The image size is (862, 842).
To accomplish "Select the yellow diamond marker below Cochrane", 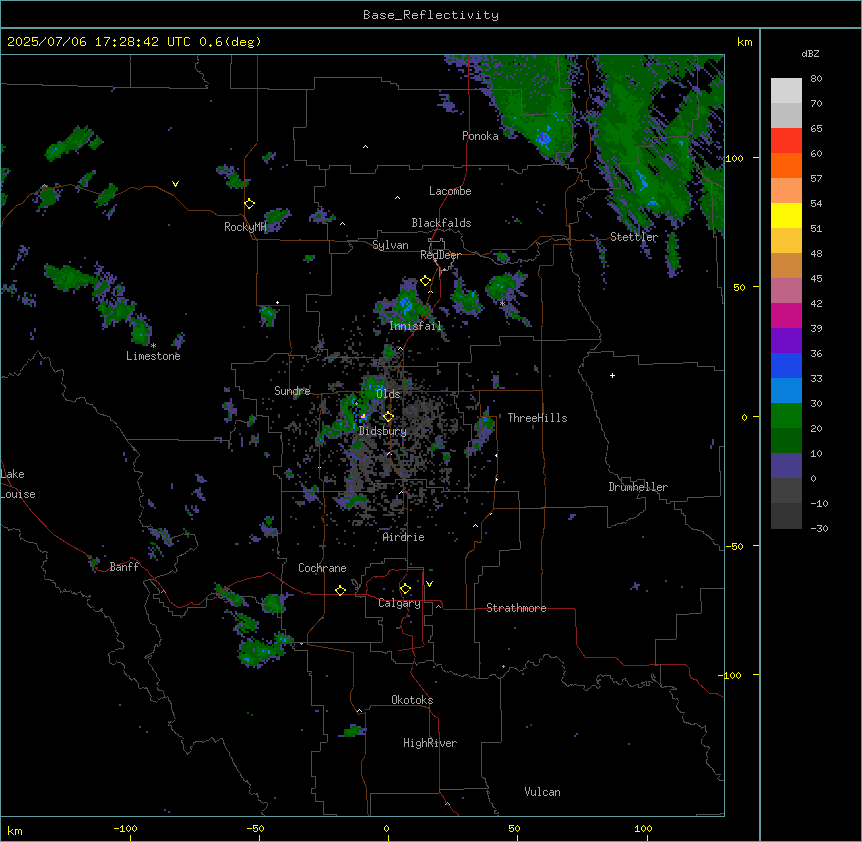I will click(x=340, y=590).
